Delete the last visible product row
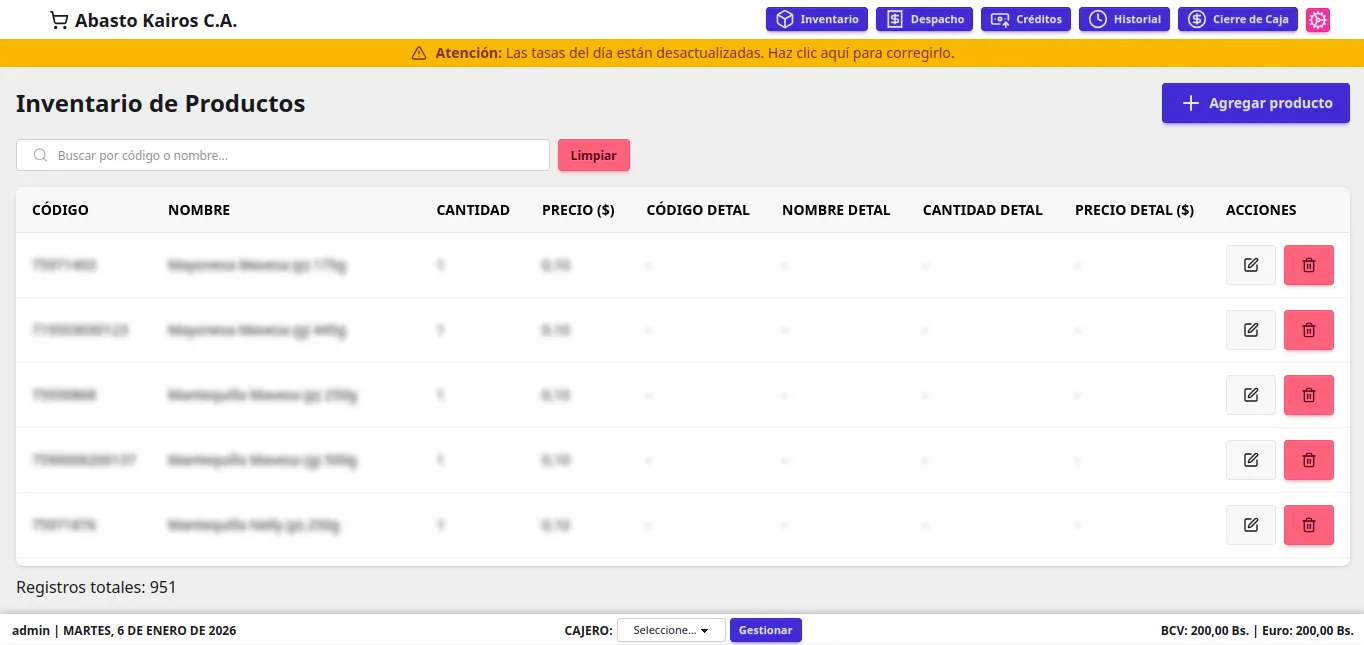1364x645 pixels. tap(1308, 525)
